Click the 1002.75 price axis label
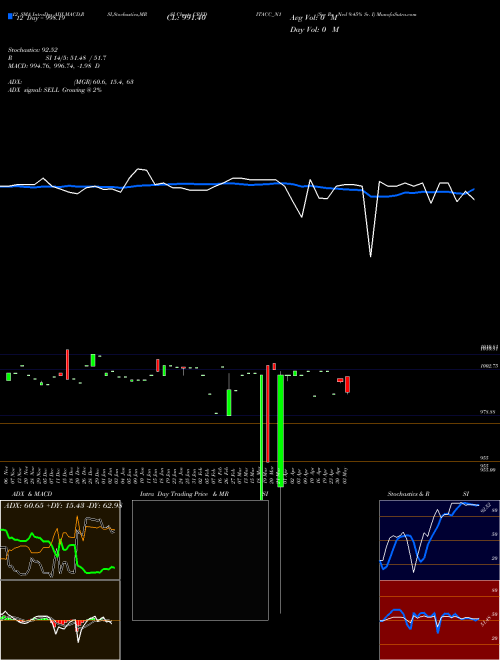The width and height of the screenshot is (500, 660). tap(489, 366)
